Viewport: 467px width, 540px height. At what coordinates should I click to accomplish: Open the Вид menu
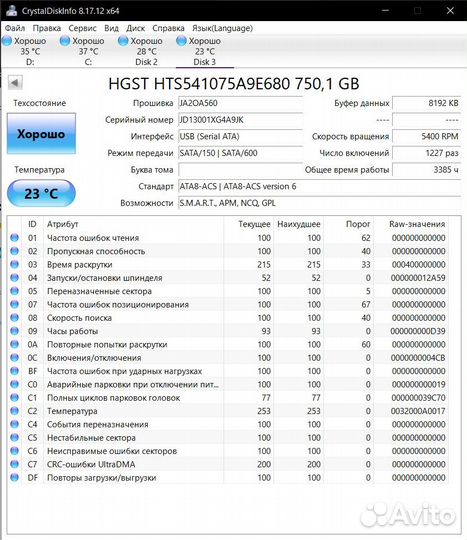[111, 28]
